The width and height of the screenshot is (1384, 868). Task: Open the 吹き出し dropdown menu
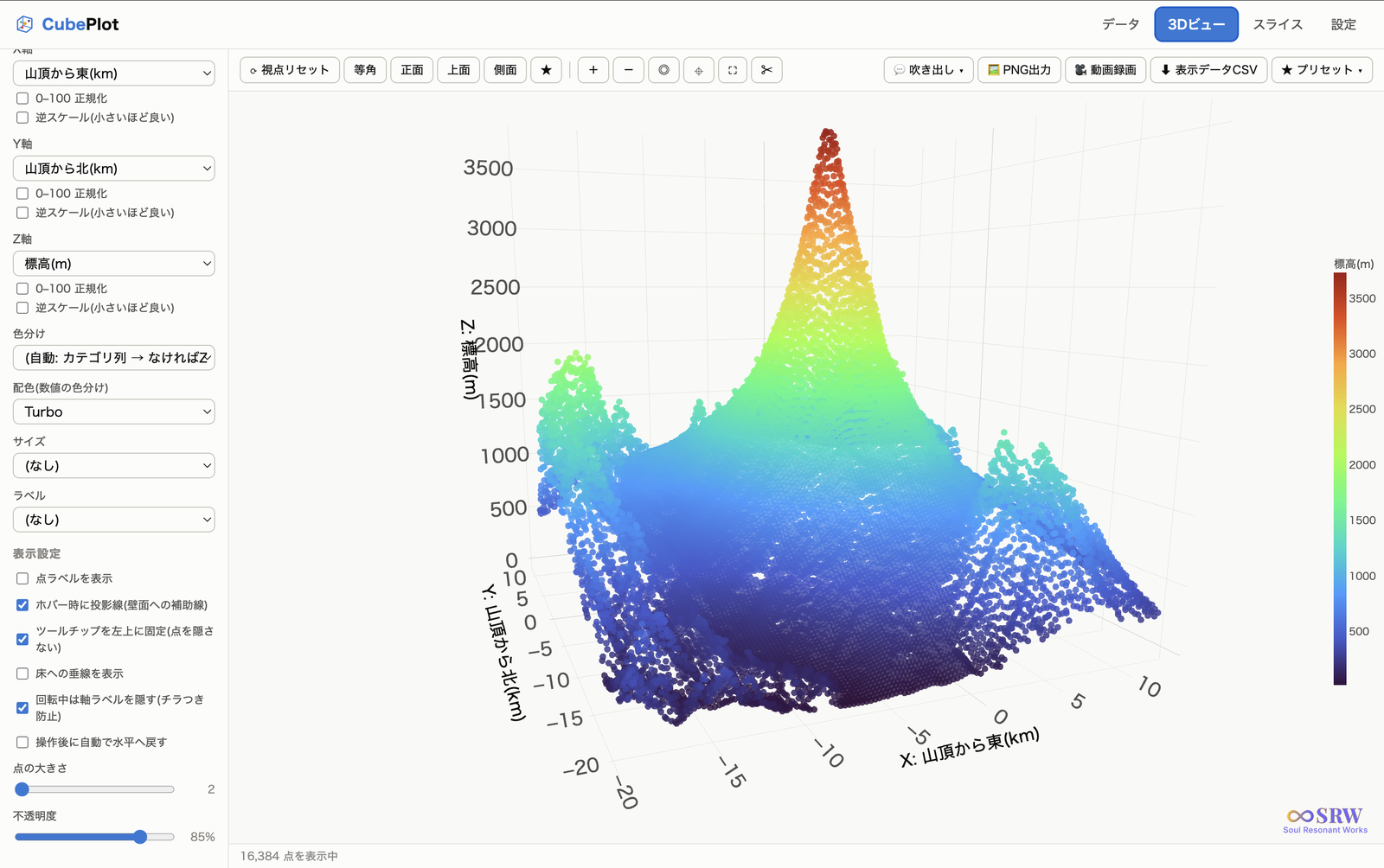(x=928, y=70)
